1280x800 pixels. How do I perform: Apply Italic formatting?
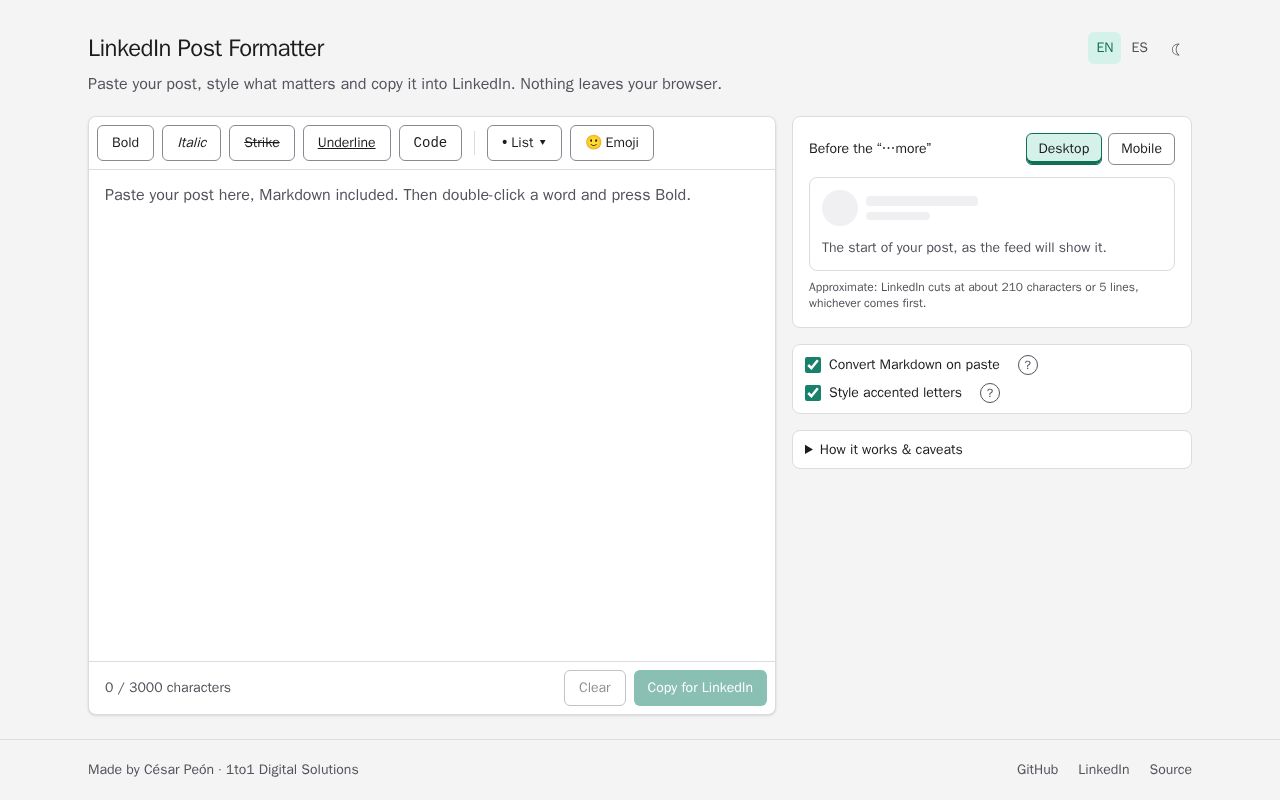(x=191, y=143)
